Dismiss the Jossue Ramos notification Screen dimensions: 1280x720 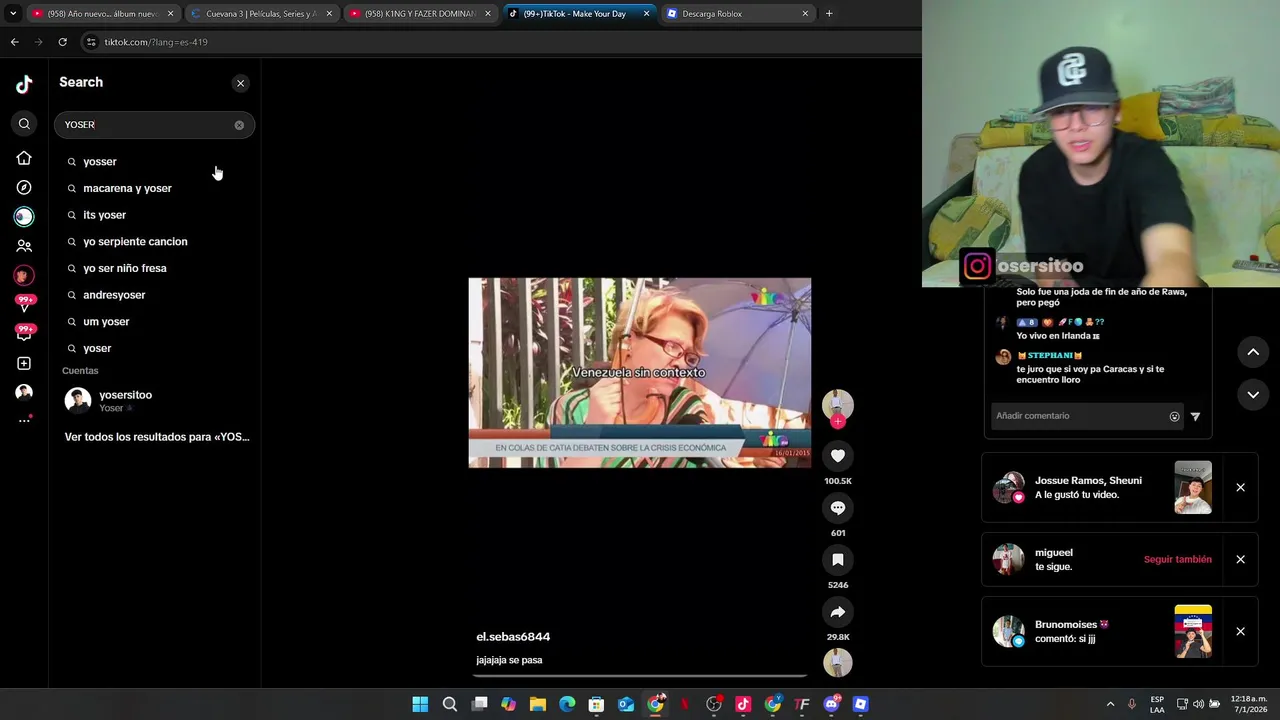(1240, 488)
